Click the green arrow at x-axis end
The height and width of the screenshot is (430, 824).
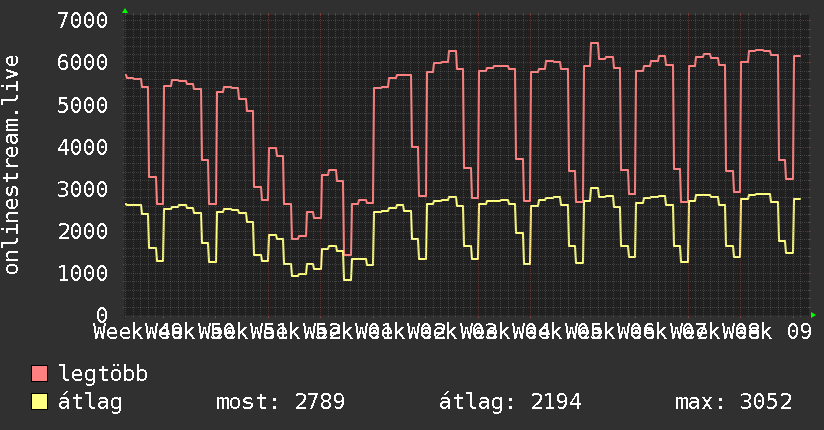(x=813, y=315)
